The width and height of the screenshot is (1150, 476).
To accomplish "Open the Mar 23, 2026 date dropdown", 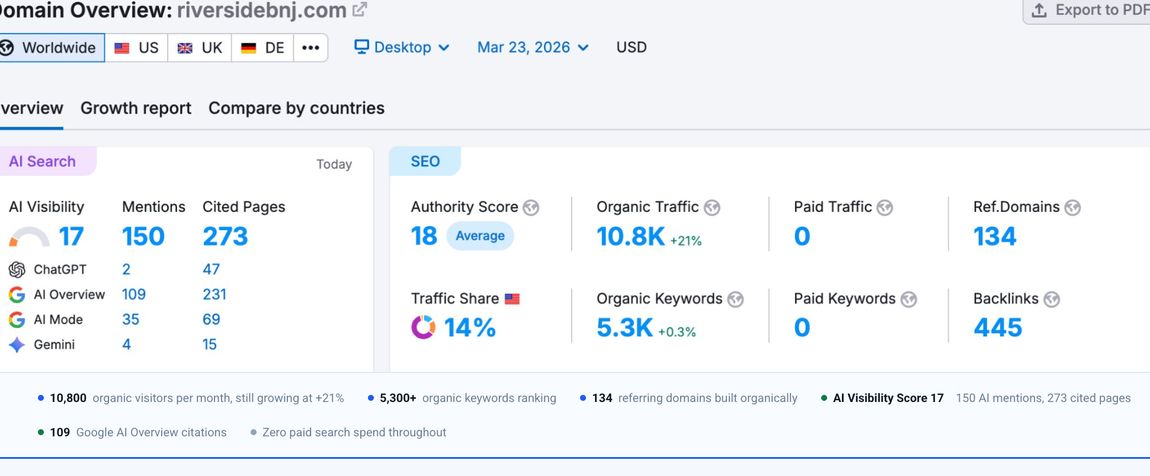I will coord(533,48).
